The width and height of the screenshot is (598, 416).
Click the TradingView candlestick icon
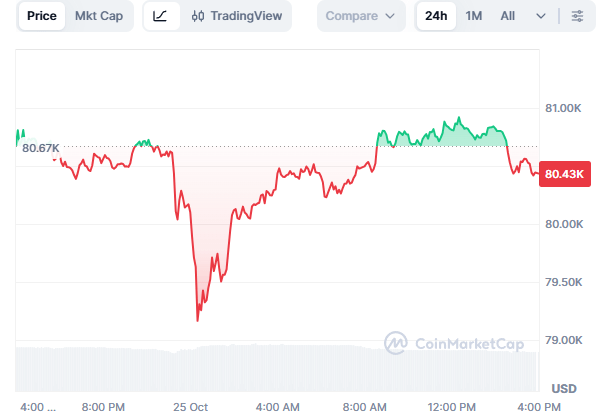point(198,16)
